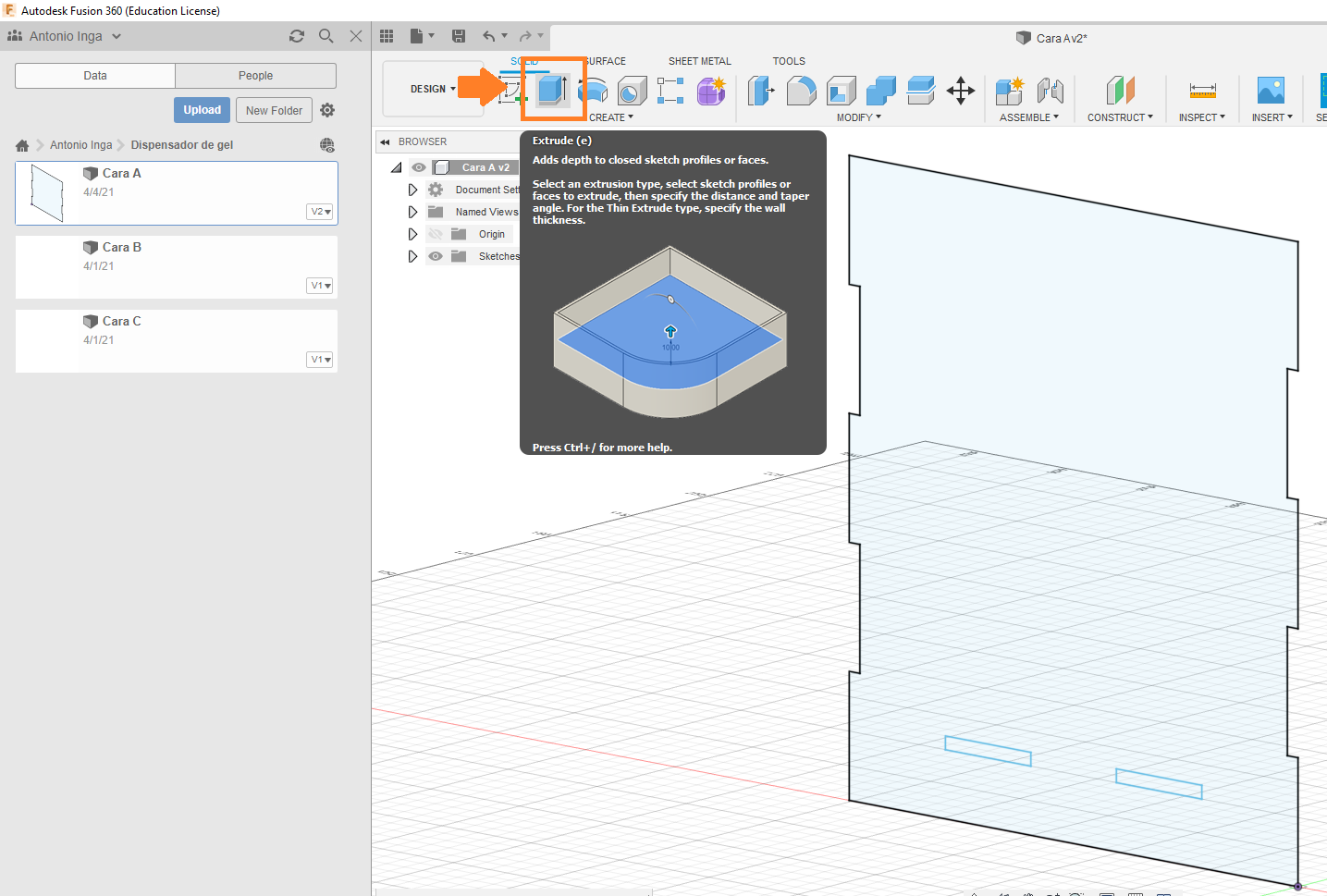
Task: Select the Extrude tool in the toolbar
Action: (x=553, y=90)
